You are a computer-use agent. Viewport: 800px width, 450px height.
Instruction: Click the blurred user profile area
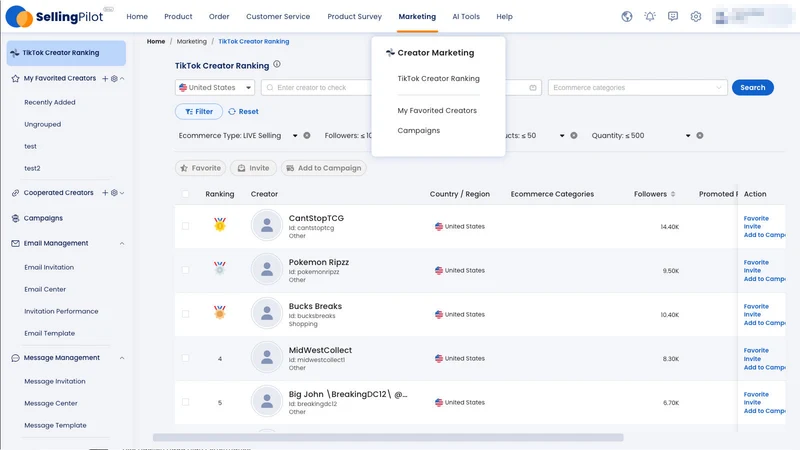tap(754, 16)
